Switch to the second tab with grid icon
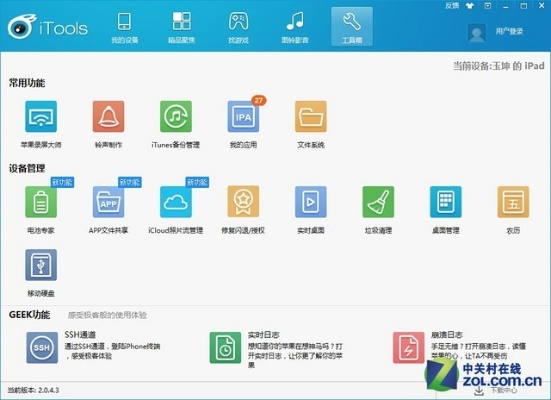Screen dimensions: 551x400 coord(181,27)
